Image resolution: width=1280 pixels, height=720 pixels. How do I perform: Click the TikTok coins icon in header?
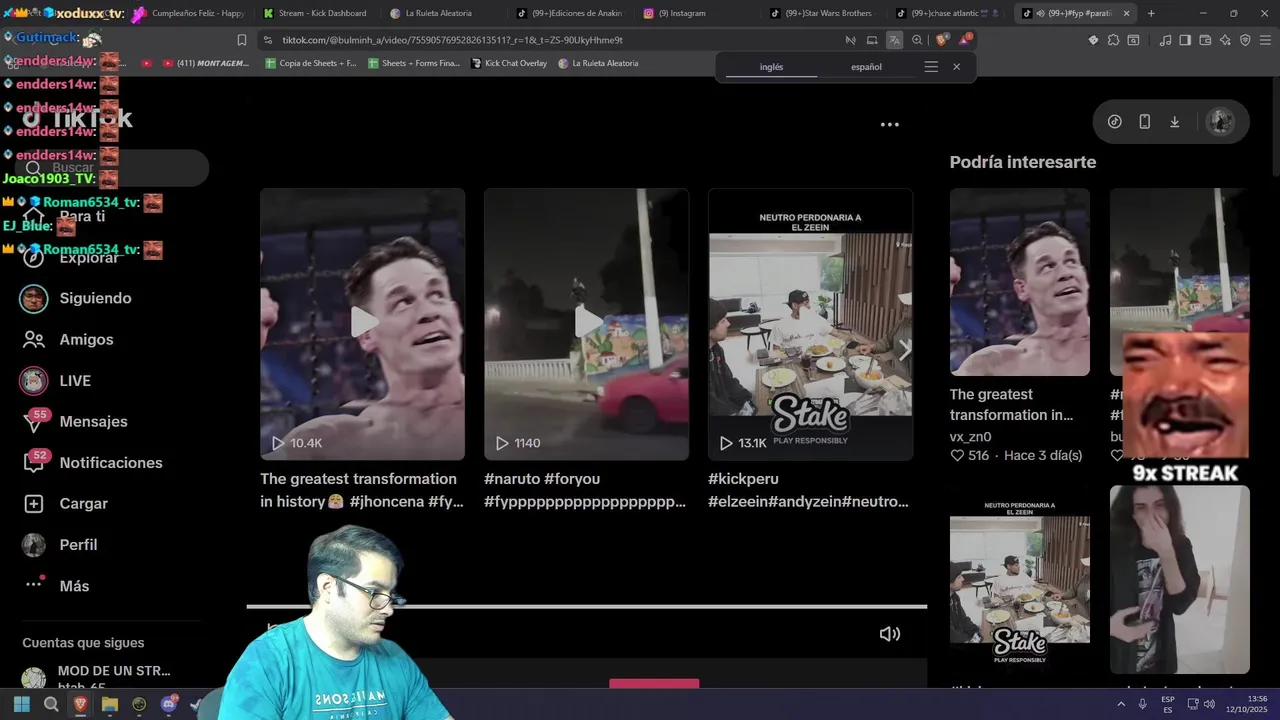pyautogui.click(x=1114, y=121)
